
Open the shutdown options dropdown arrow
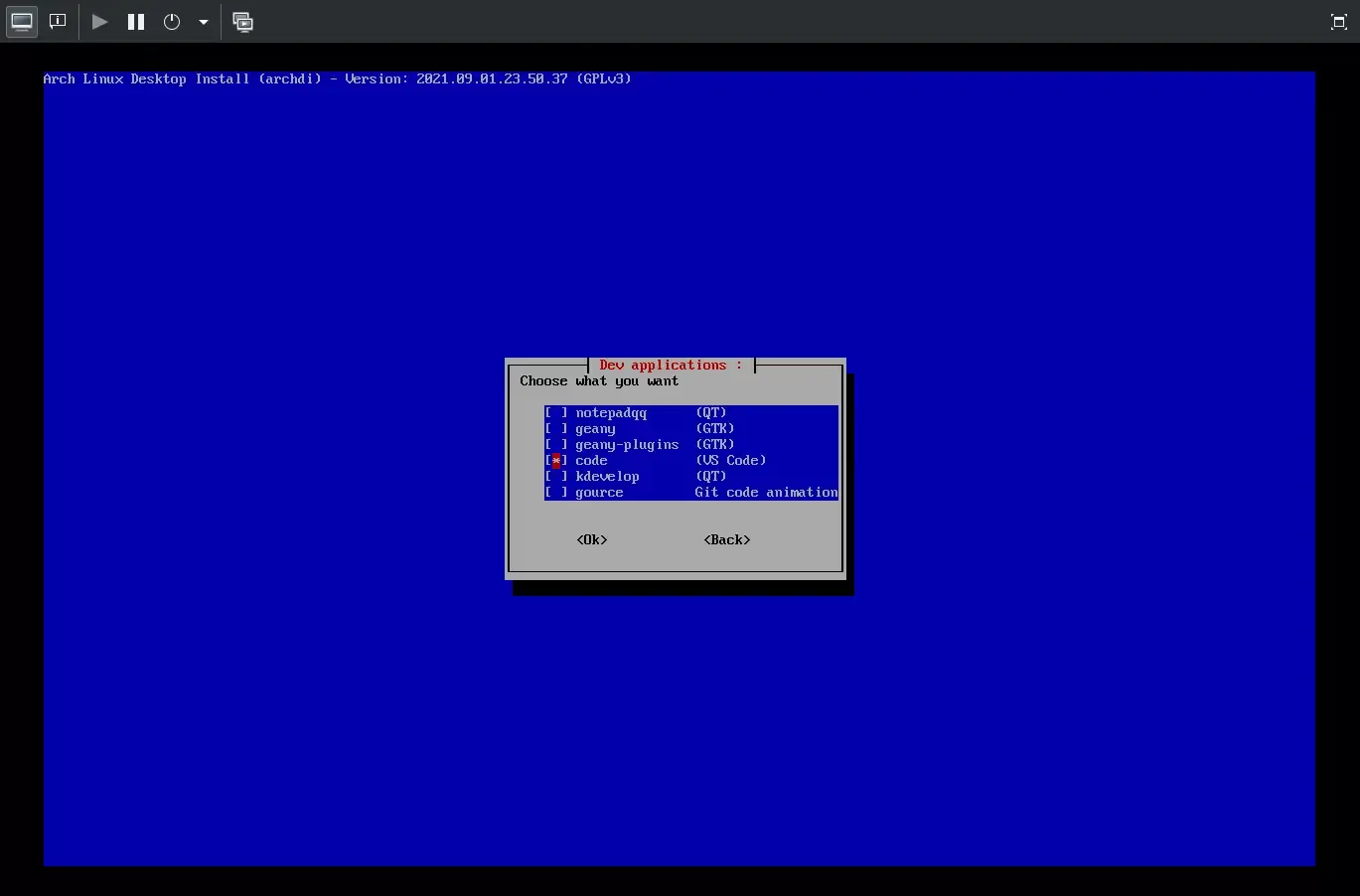click(x=203, y=22)
